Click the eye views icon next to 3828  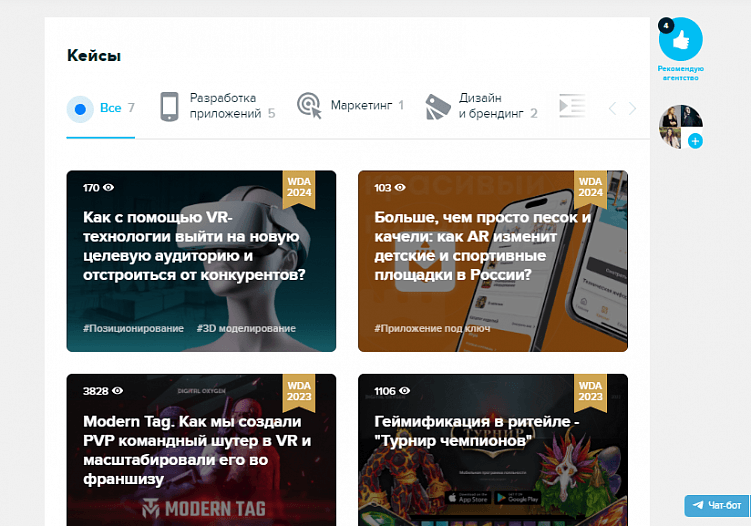coord(117,391)
